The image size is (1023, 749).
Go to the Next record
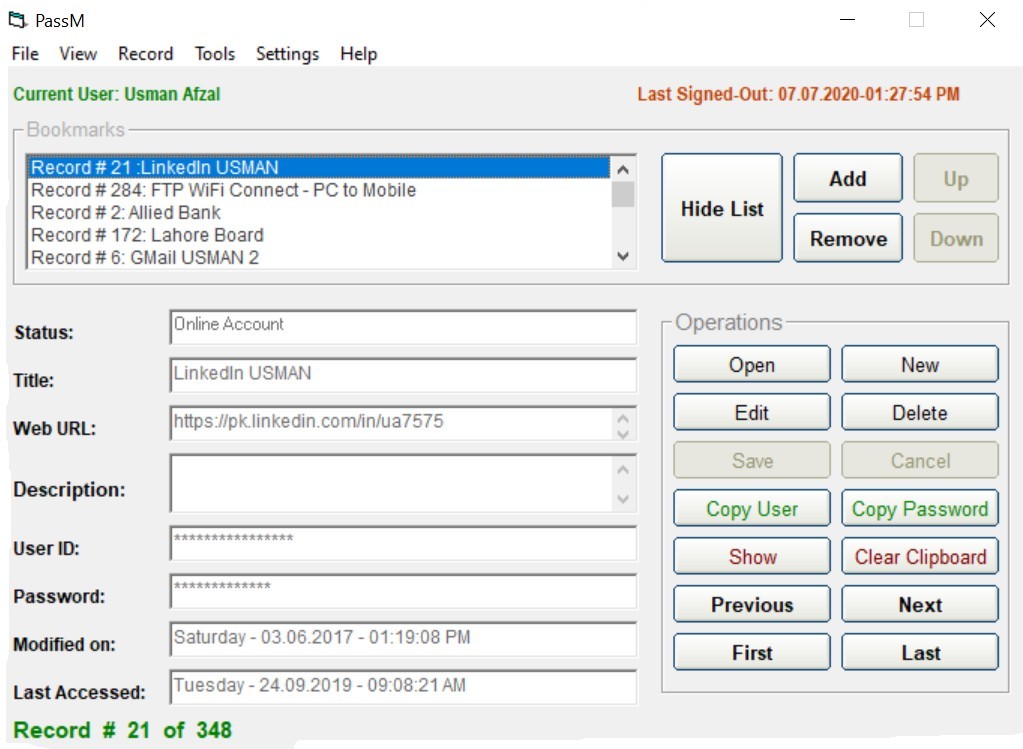tap(919, 605)
